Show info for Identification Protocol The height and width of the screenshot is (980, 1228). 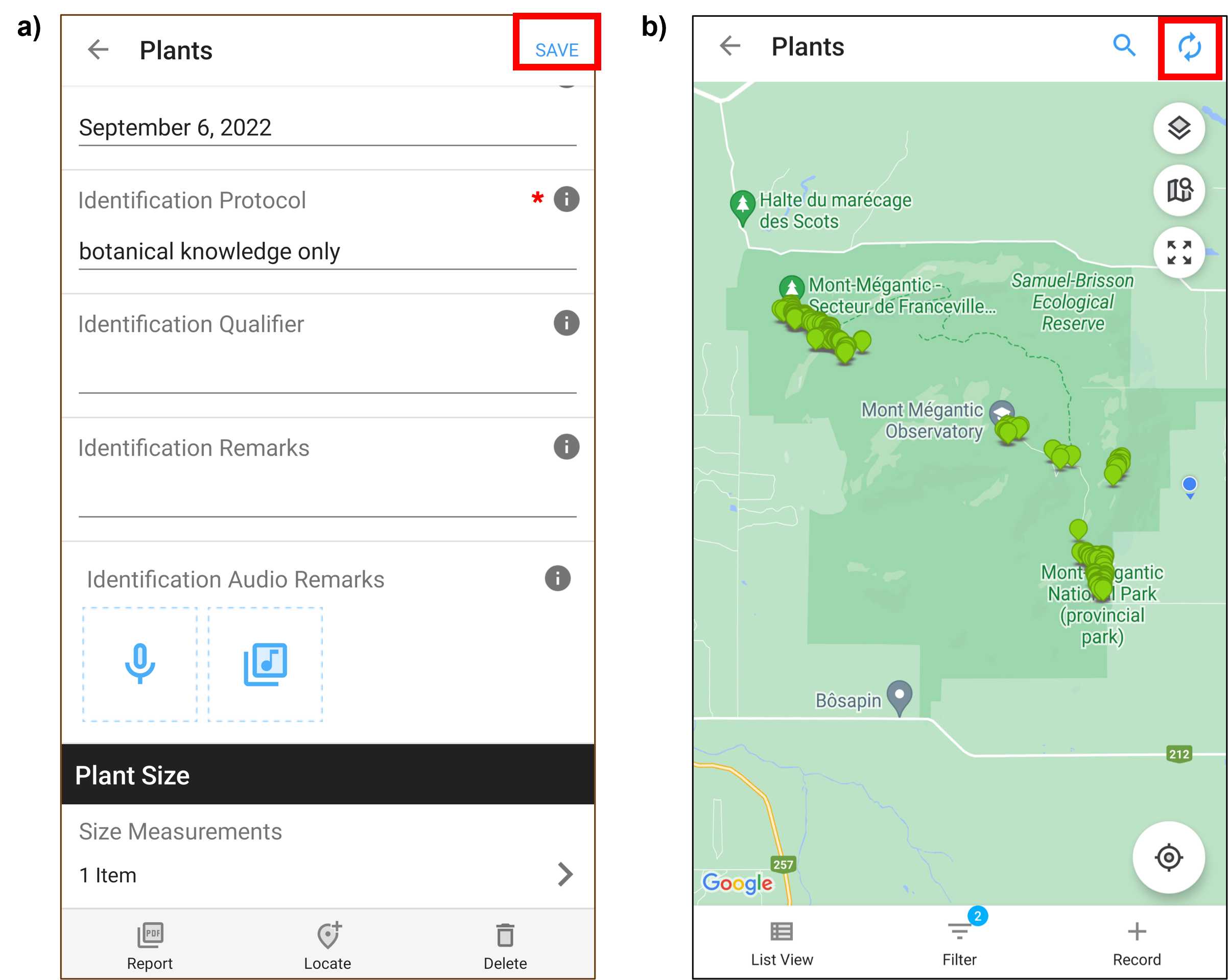[x=566, y=199]
